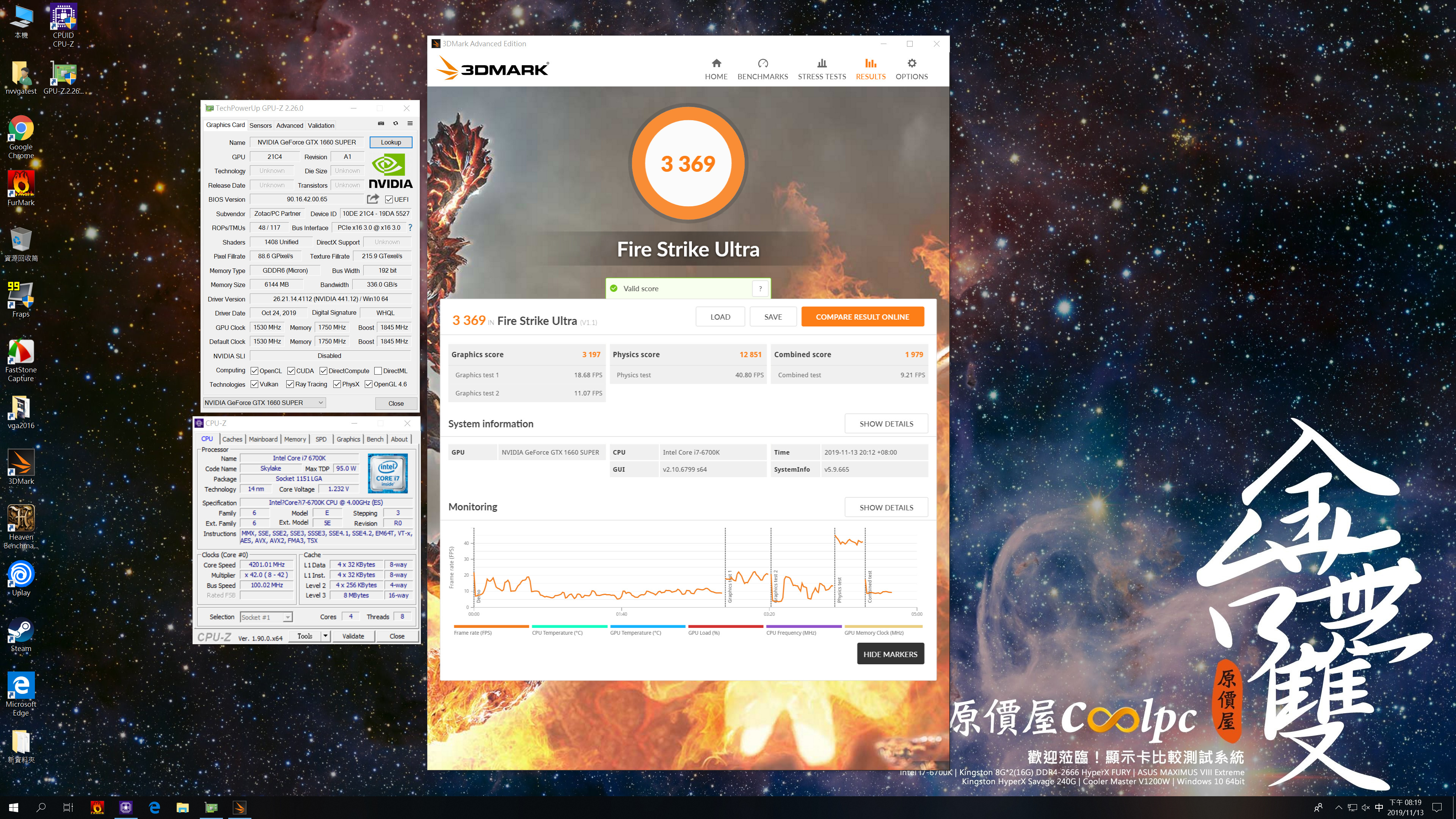Toggle the Ray Tracing checkbox in GPU-Z
Screen dimensions: 1456x819
[x=290, y=384]
